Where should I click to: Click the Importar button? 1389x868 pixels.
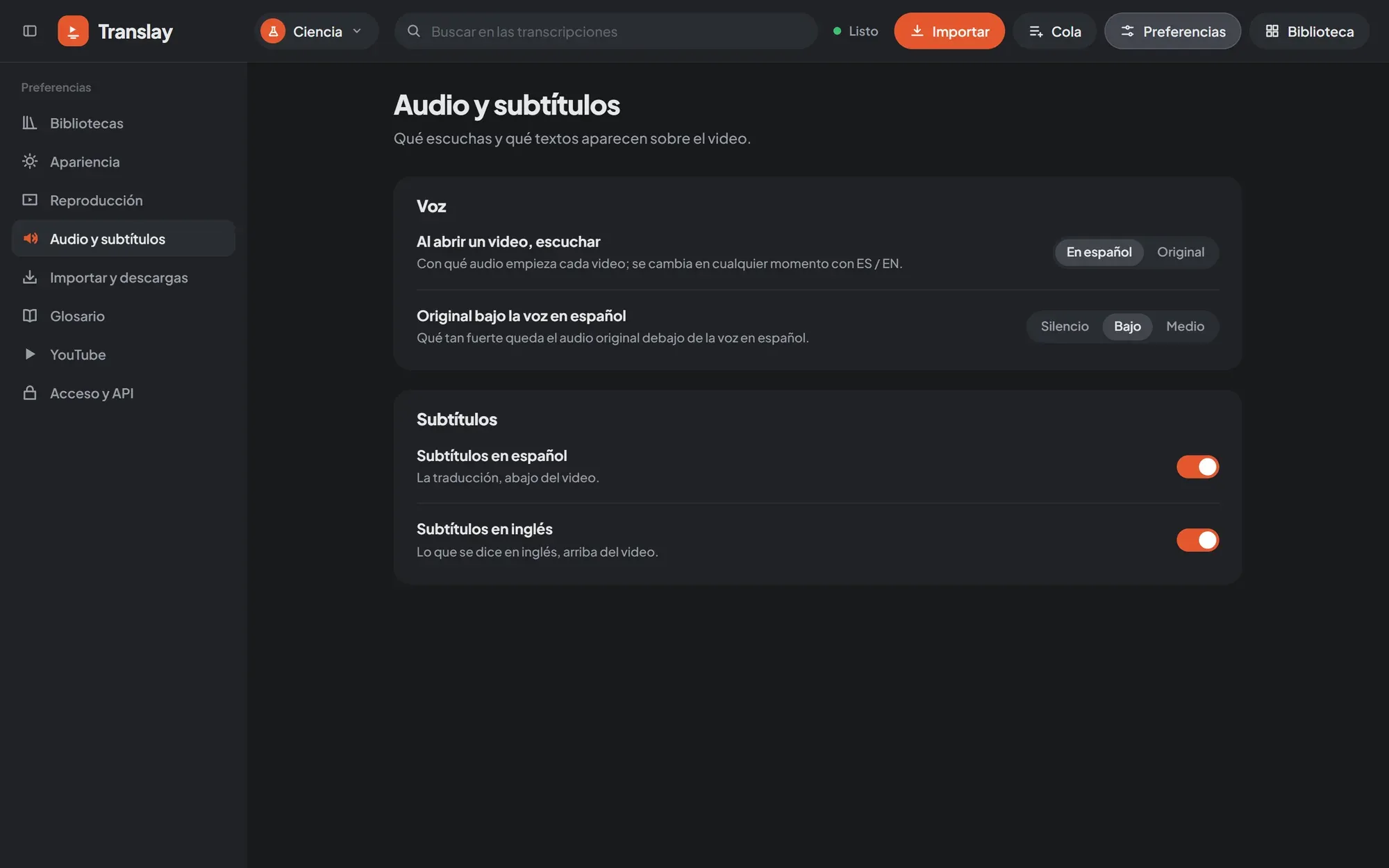point(949,31)
